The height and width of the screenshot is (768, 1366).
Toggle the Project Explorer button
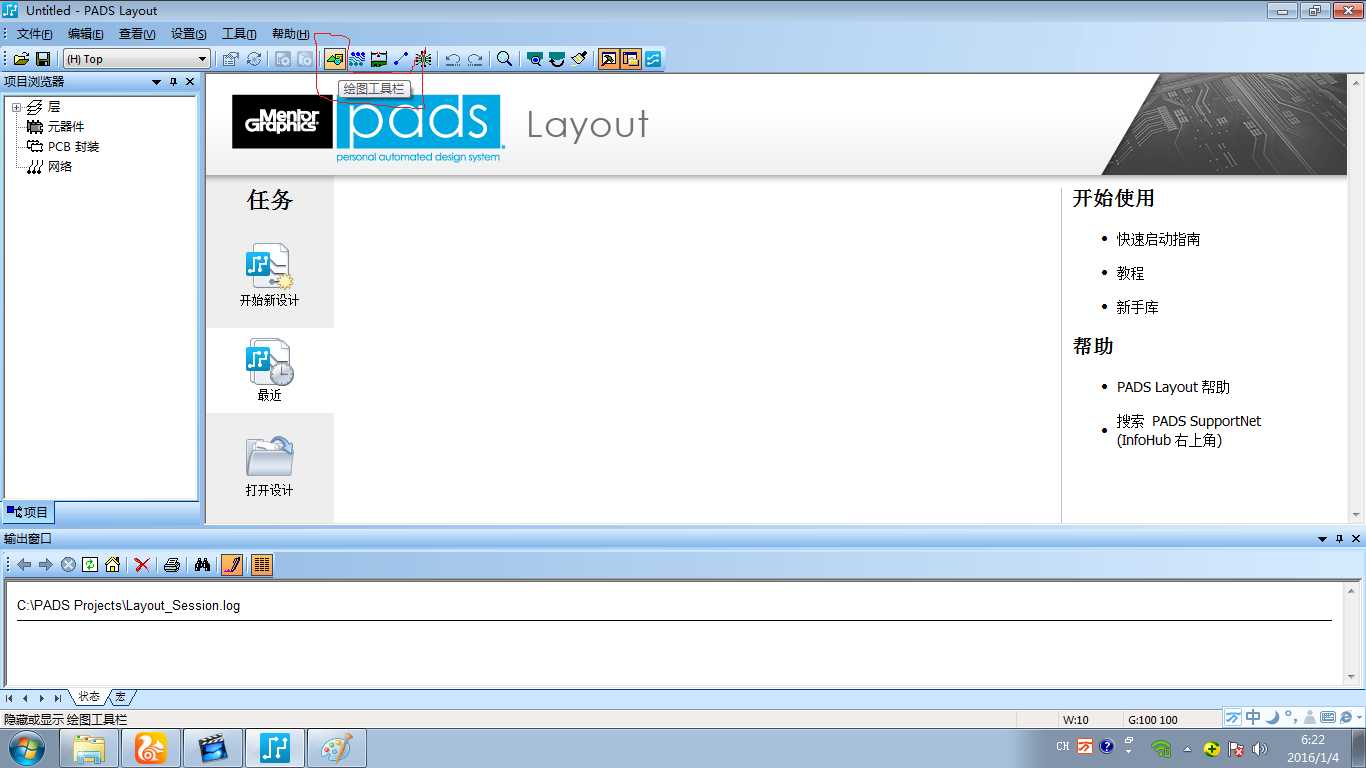pos(630,59)
